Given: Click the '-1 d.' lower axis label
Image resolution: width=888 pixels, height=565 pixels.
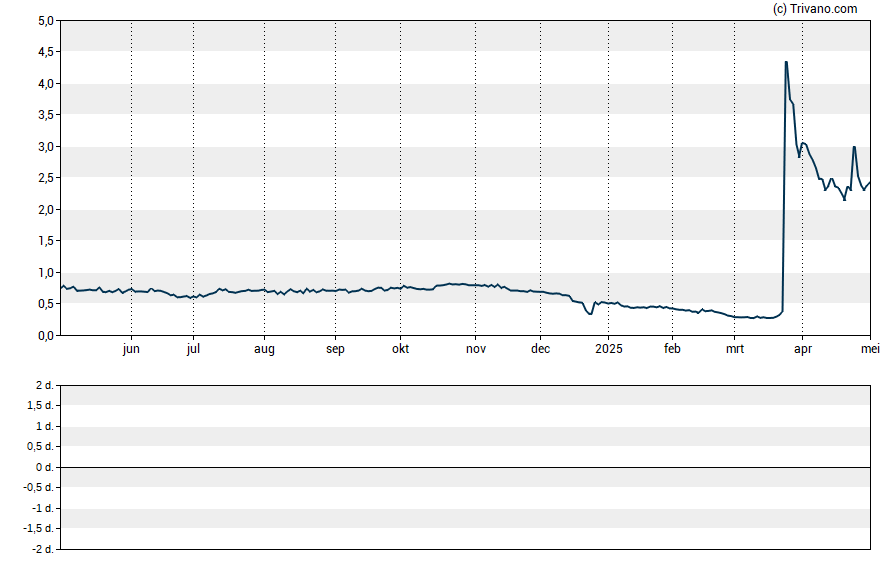Looking at the screenshot, I should (x=43, y=508).
